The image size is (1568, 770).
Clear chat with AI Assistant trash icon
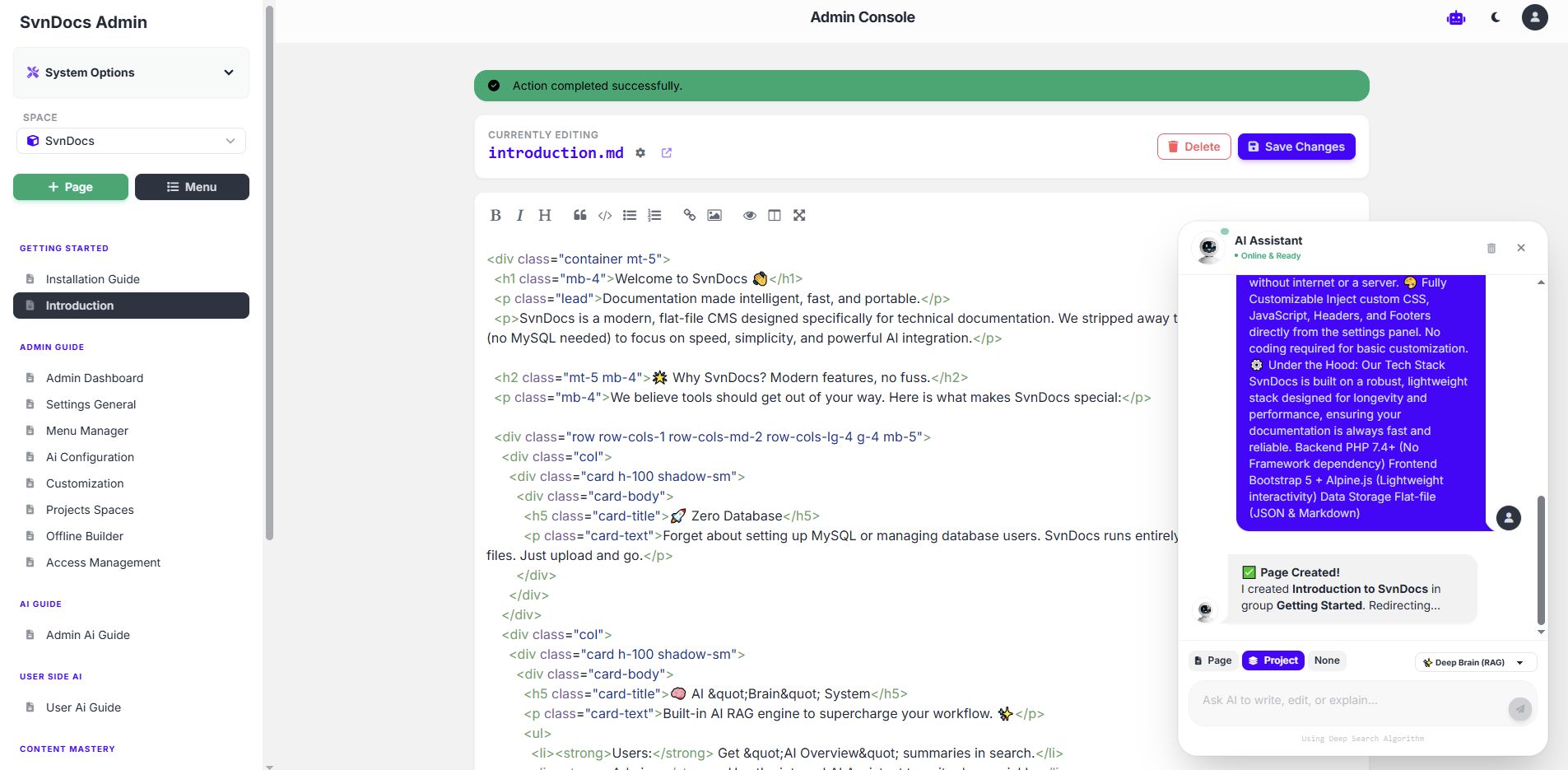coord(1491,248)
